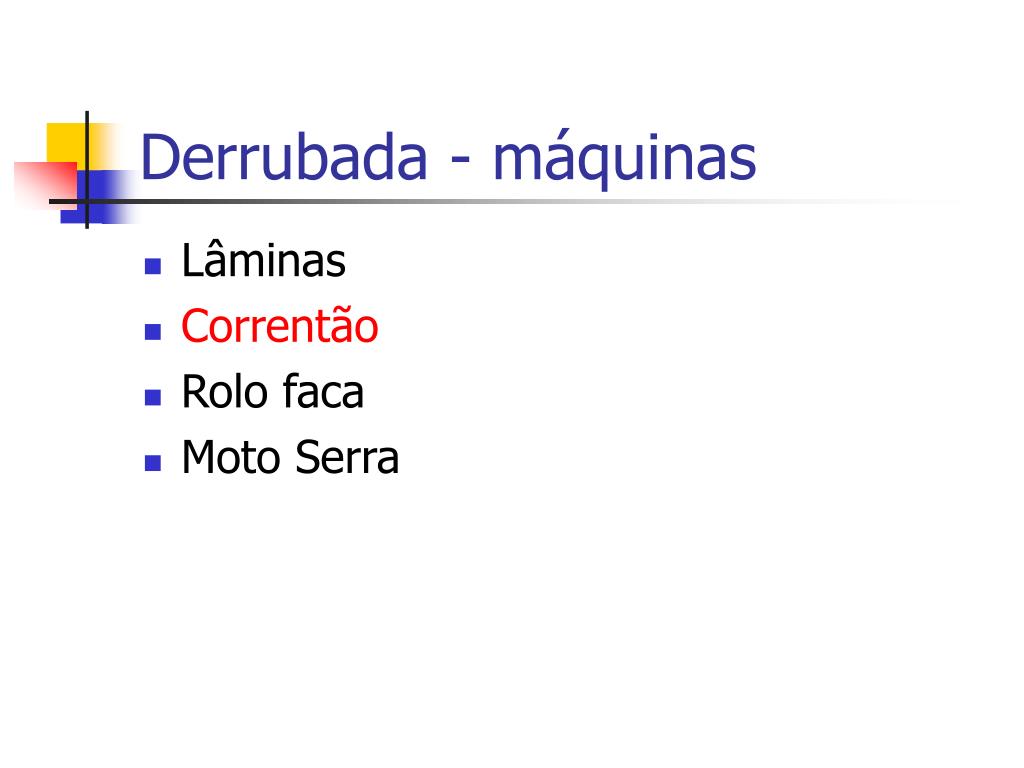Select the red Correntão text
Image resolution: width=1024 pixels, height=768 pixels.
280,325
